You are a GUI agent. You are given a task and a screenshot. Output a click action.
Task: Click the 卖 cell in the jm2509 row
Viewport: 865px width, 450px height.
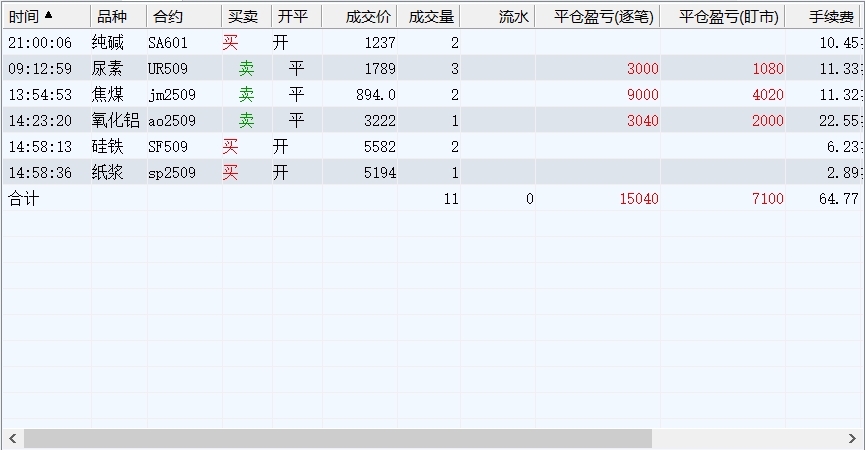pyautogui.click(x=246, y=94)
